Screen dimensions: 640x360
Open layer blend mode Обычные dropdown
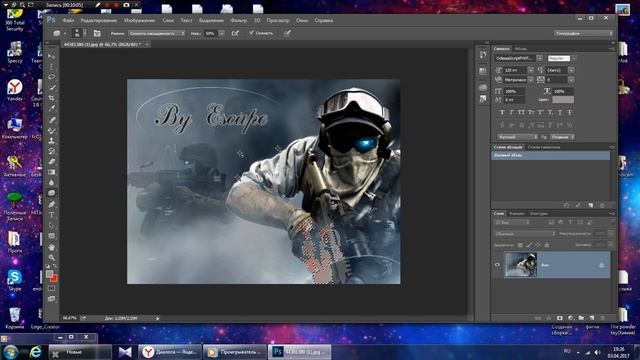[x=525, y=233]
